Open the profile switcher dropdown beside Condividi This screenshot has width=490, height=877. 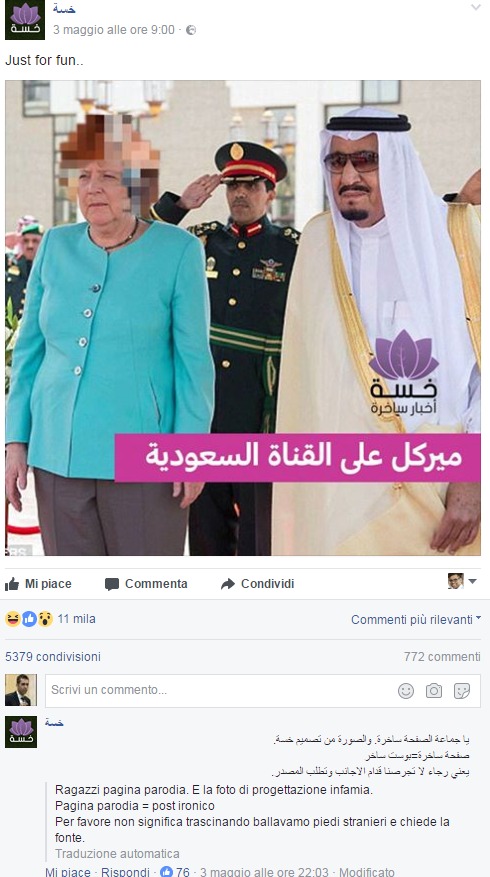point(462,581)
